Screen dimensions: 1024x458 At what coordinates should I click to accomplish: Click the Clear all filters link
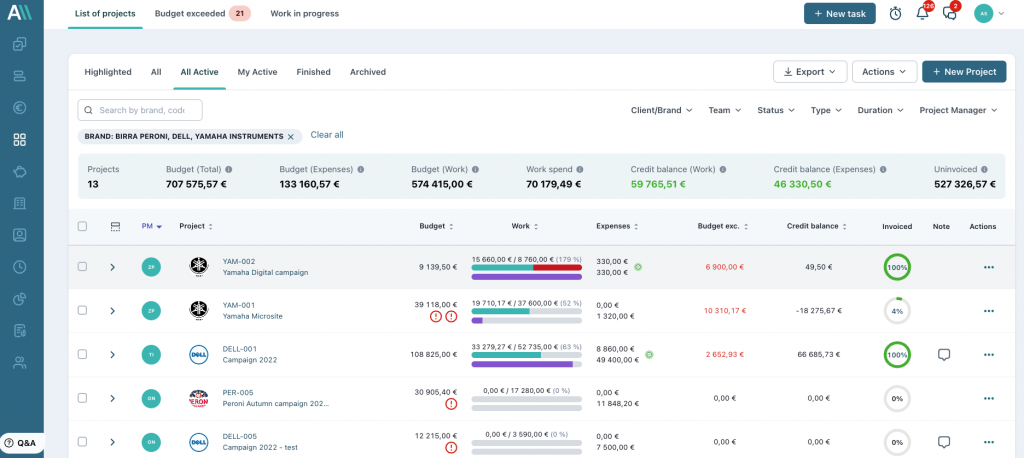pos(327,135)
